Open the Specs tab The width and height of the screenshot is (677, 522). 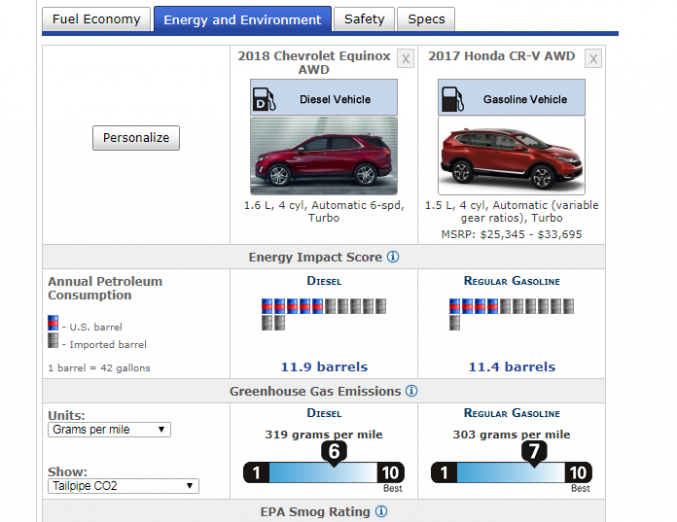[426, 19]
